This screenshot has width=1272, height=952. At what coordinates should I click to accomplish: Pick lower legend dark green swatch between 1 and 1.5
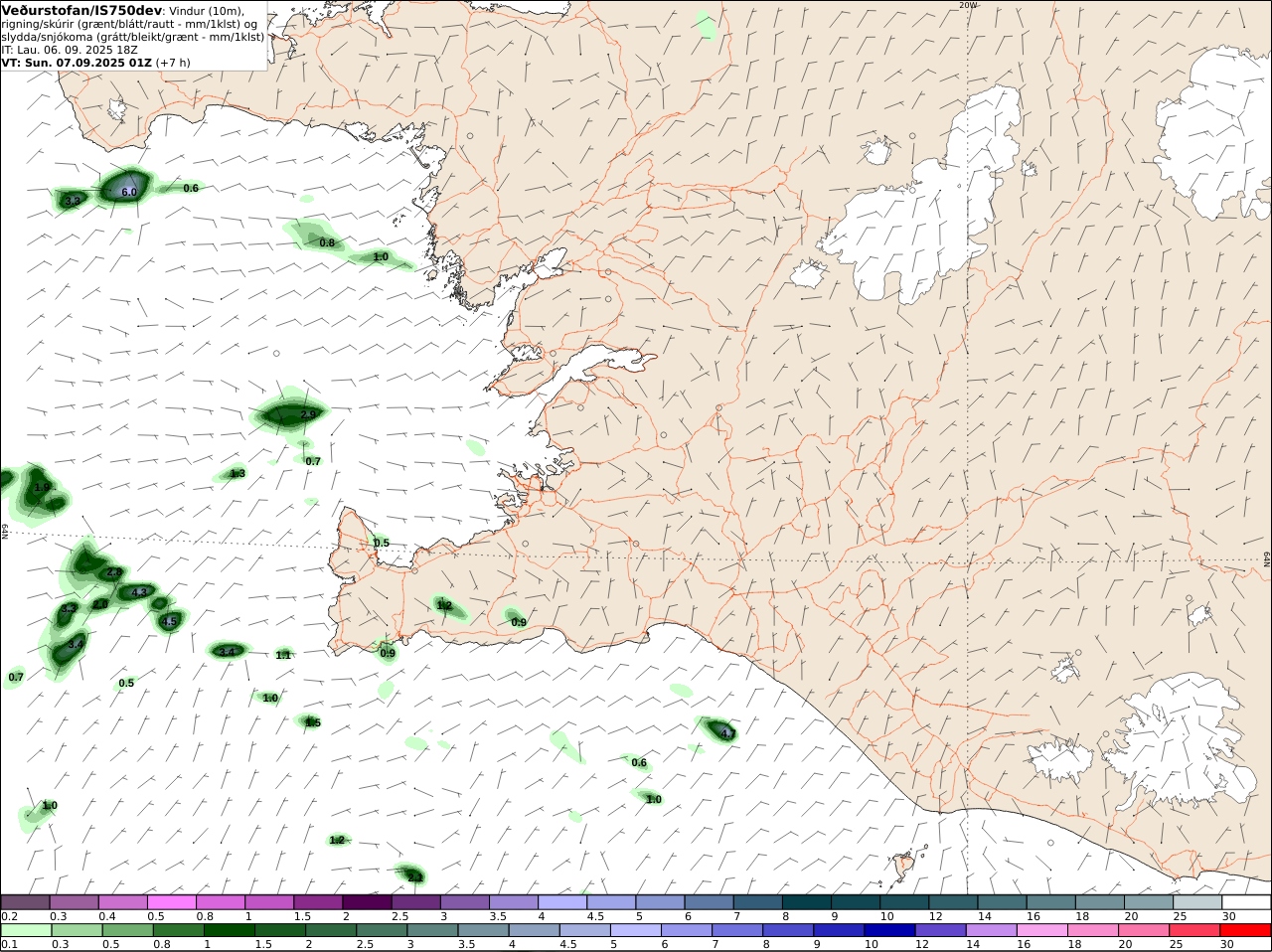point(229,930)
